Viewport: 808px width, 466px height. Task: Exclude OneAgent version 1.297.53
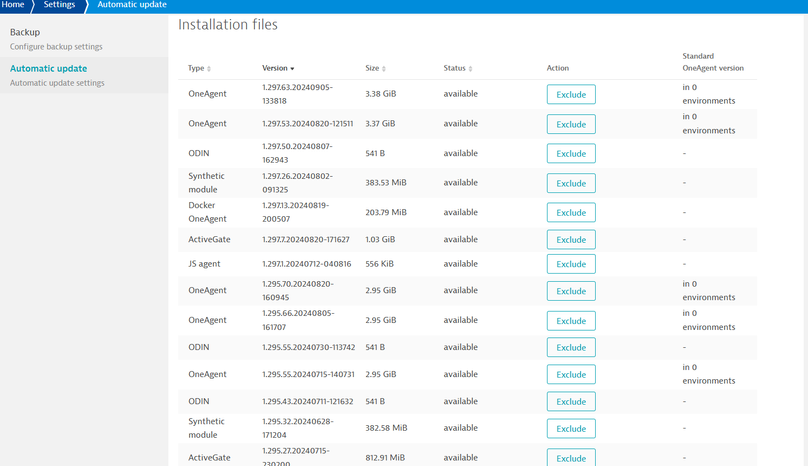(571, 124)
